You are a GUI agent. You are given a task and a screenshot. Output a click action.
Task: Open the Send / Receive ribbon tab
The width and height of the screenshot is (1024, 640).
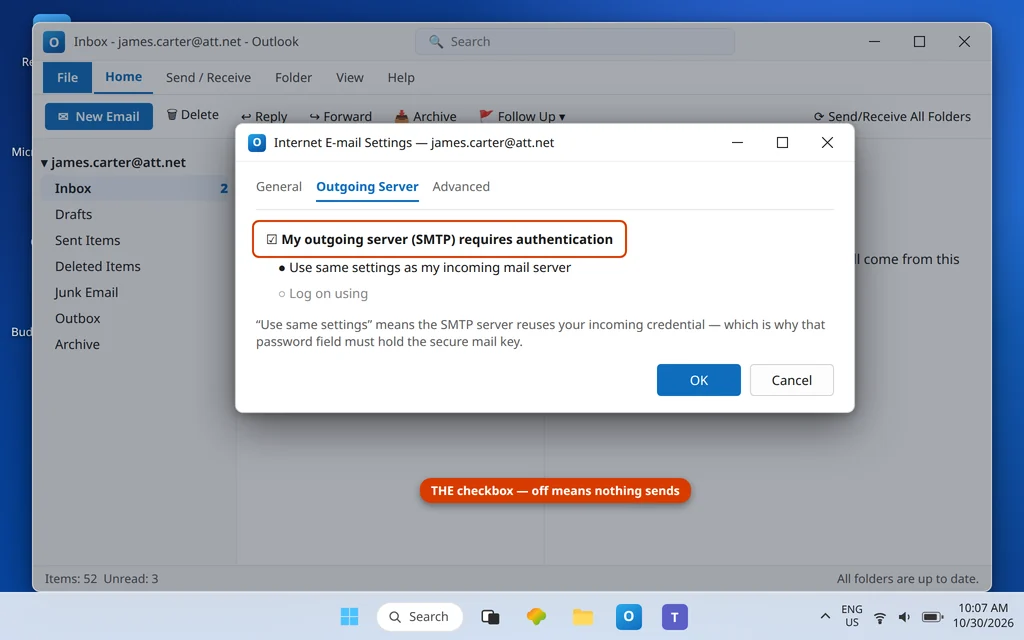pos(208,78)
